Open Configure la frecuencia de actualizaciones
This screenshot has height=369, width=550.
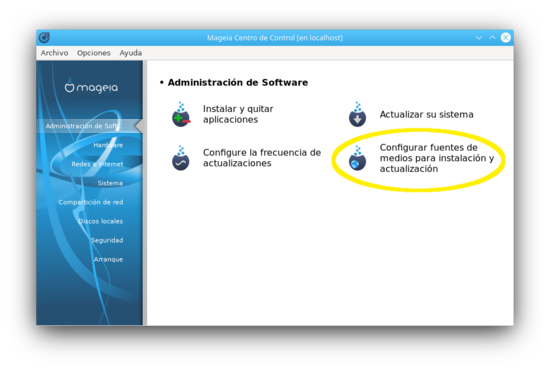(262, 158)
